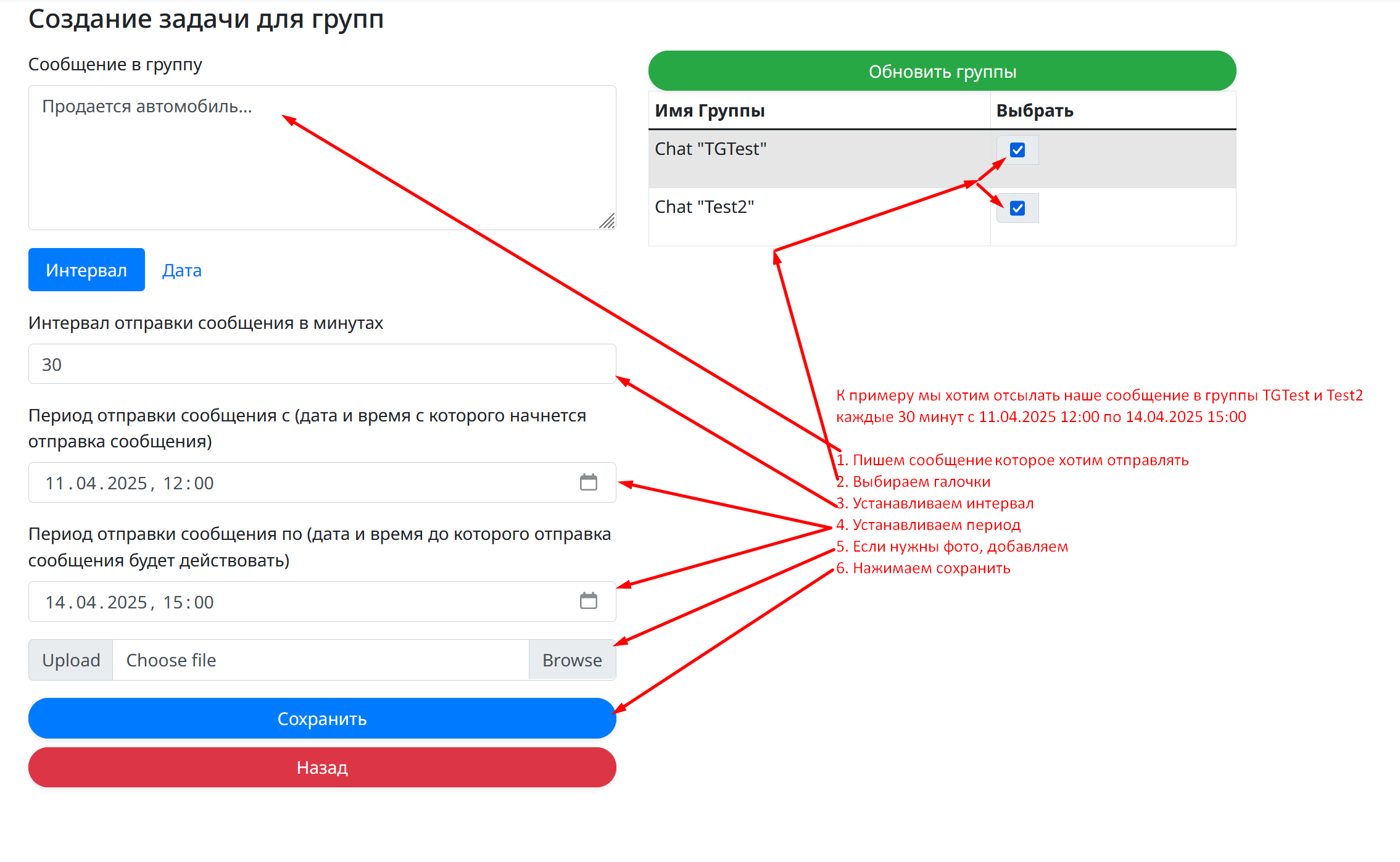
Task: Click the interval minutes input showing 30
Action: click(321, 364)
